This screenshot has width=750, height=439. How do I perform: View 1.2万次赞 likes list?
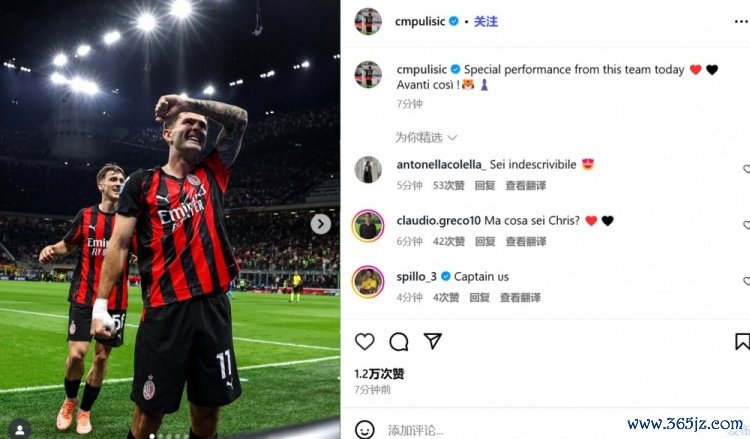[x=379, y=373]
